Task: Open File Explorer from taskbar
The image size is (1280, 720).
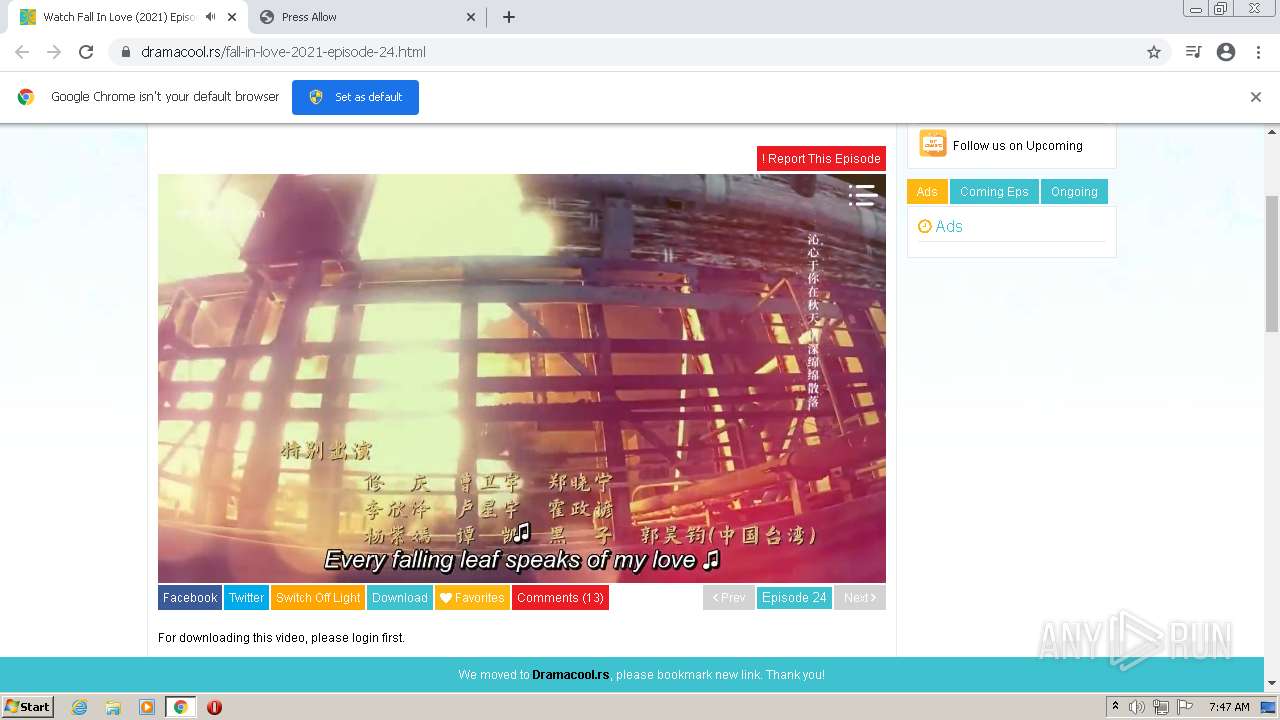Action: tap(113, 707)
